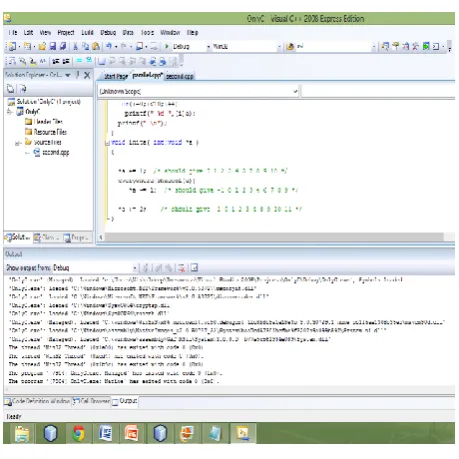This screenshot has height=459, width=459.
Task: Open File Explorer from the taskbar
Action: pyautogui.click(x=22, y=433)
